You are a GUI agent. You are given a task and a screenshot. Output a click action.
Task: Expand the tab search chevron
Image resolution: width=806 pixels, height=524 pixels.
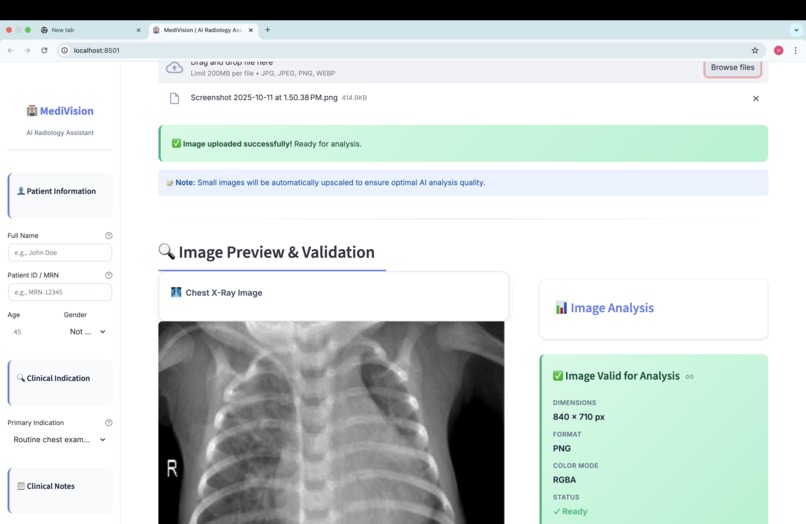[x=796, y=30]
